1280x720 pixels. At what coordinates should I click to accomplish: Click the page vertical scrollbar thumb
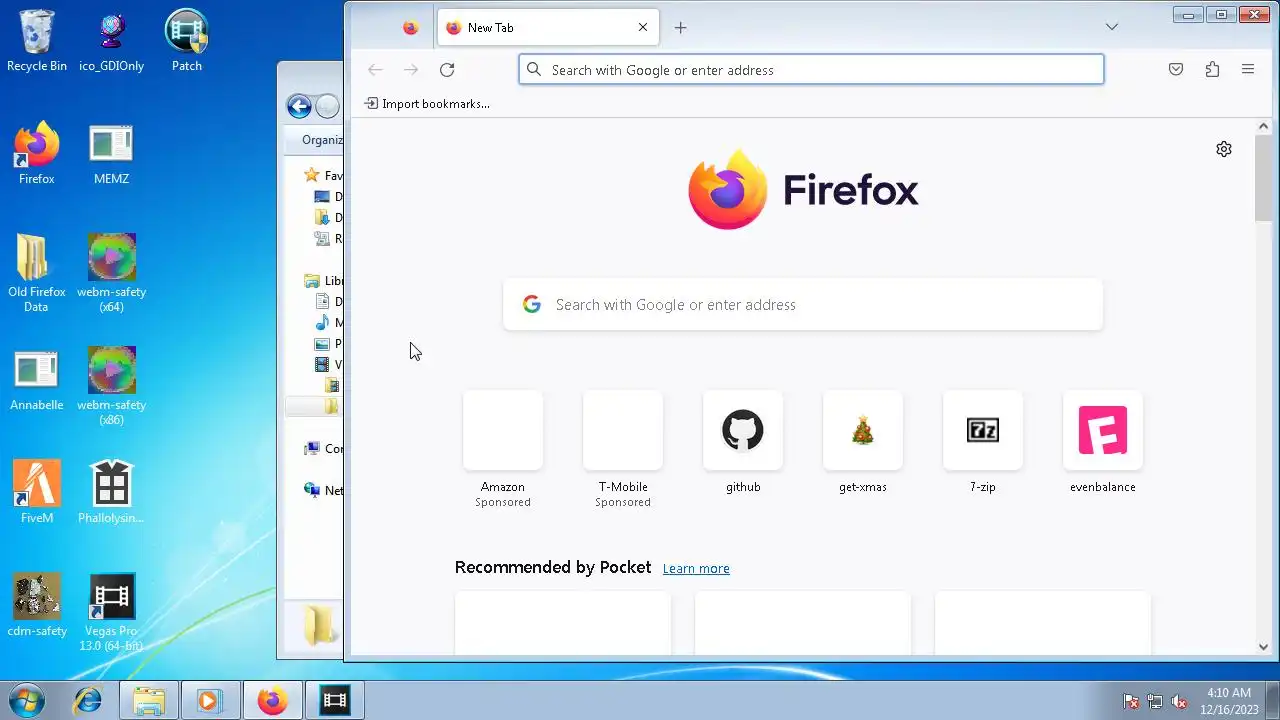pyautogui.click(x=1263, y=178)
